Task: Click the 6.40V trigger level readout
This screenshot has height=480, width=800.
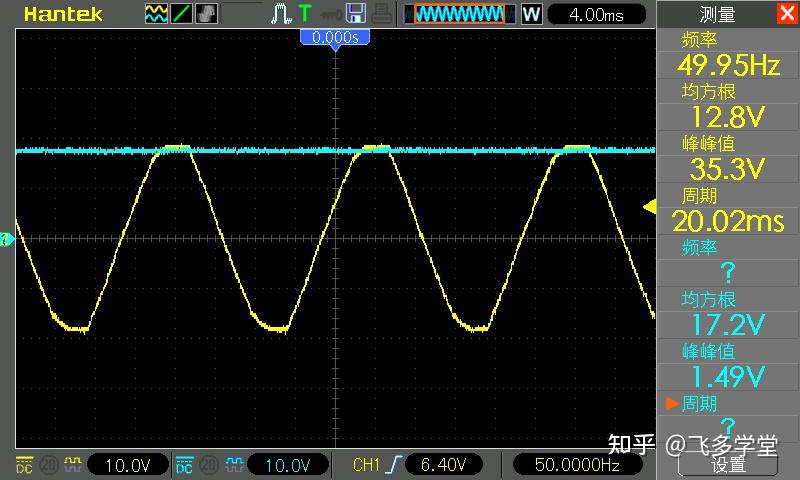Action: click(443, 465)
